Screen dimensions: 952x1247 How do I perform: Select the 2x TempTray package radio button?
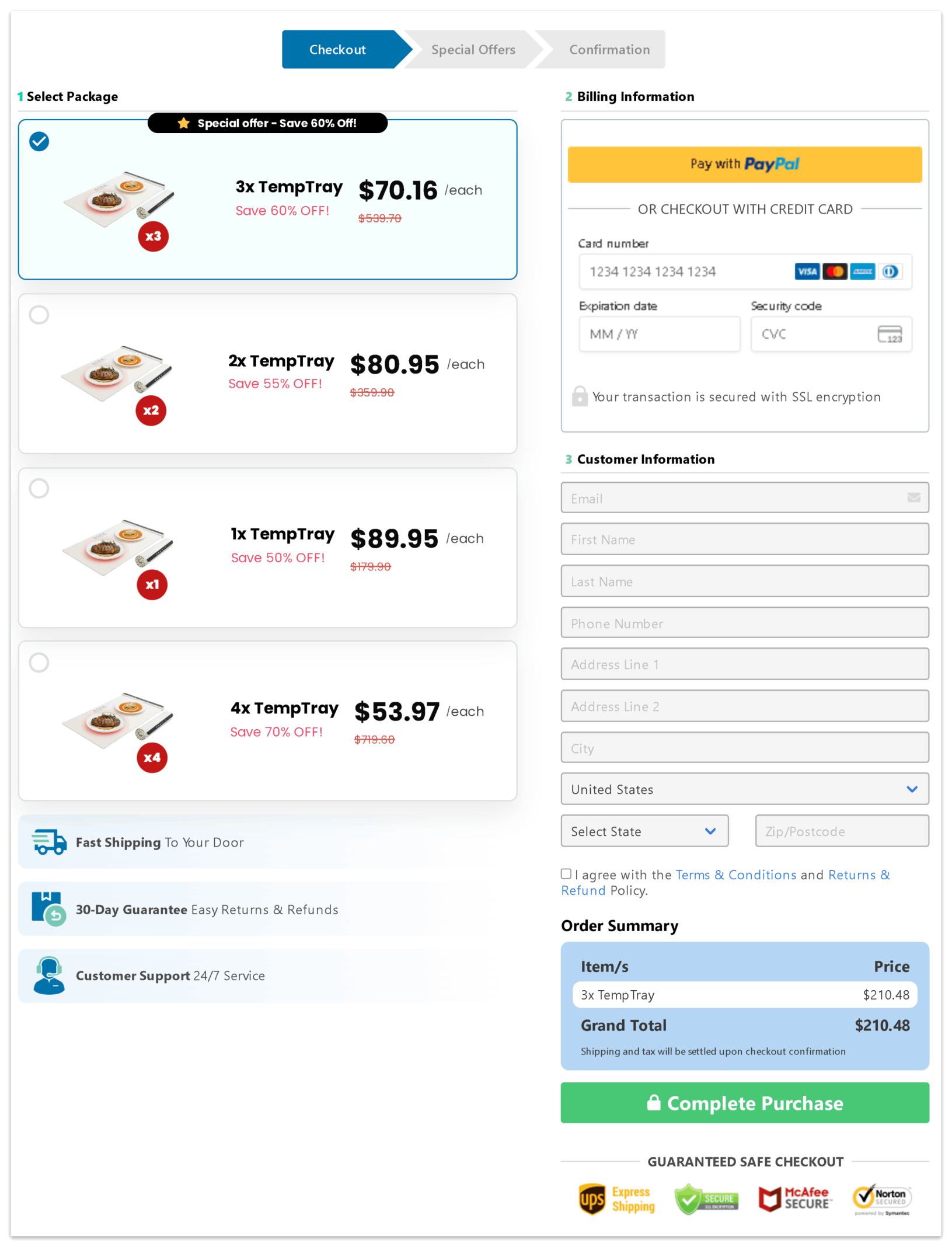click(39, 314)
